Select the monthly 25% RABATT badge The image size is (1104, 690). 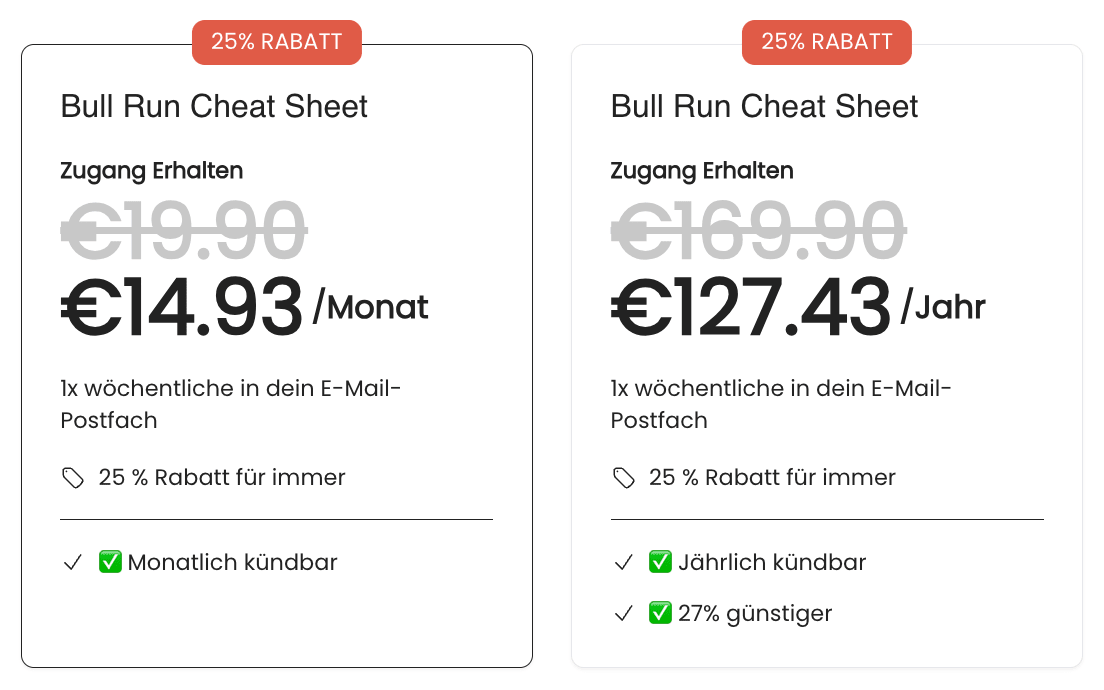(277, 42)
